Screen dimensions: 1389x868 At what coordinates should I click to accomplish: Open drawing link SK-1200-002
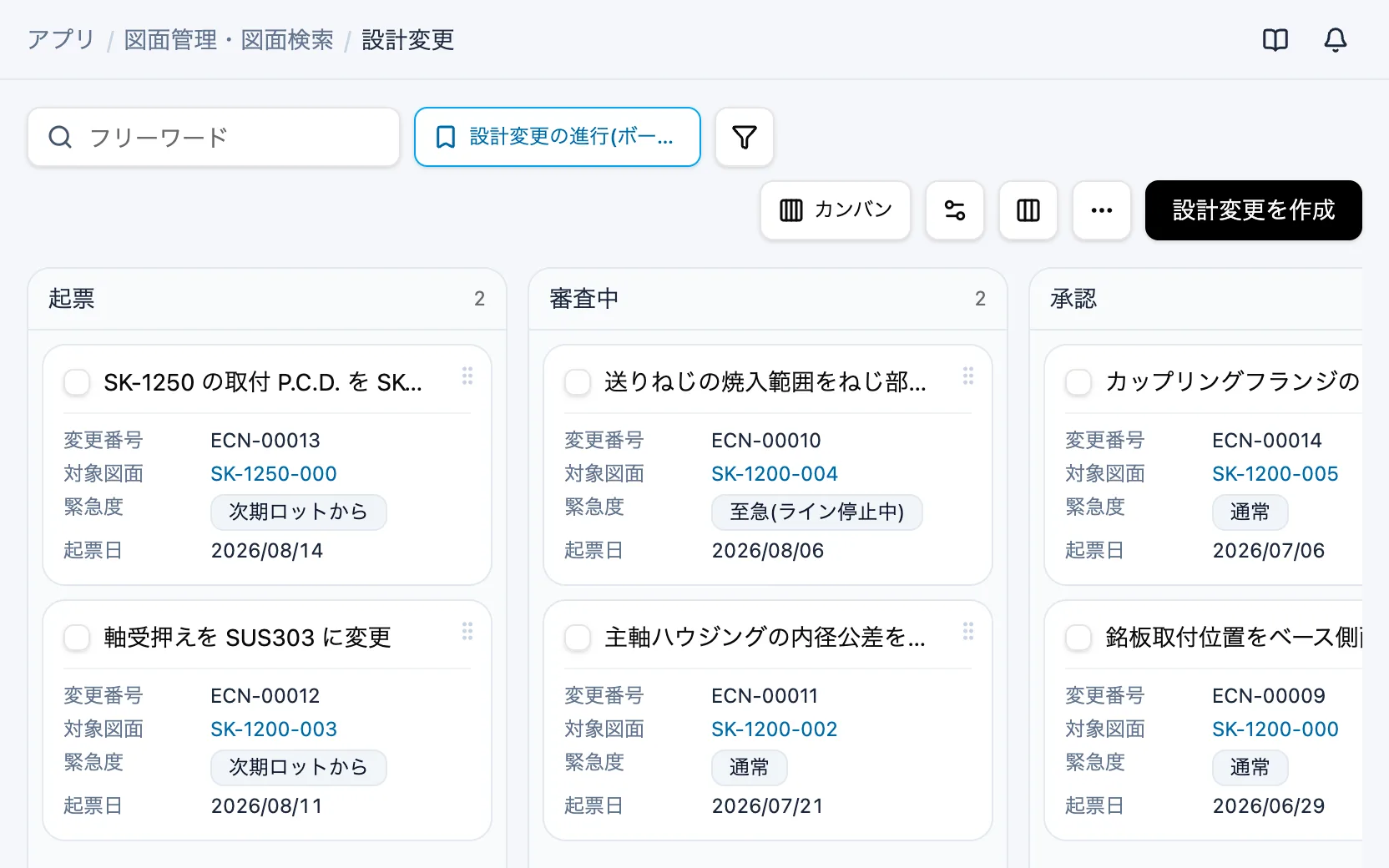click(x=775, y=729)
